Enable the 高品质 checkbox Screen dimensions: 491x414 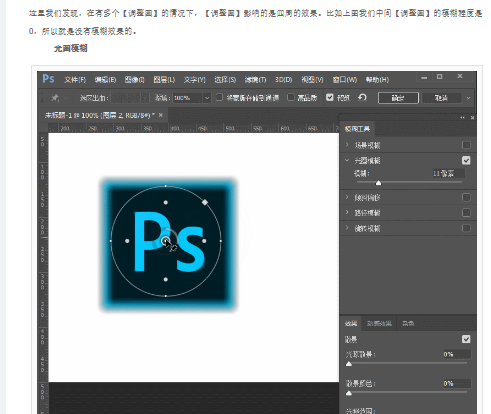coord(291,97)
